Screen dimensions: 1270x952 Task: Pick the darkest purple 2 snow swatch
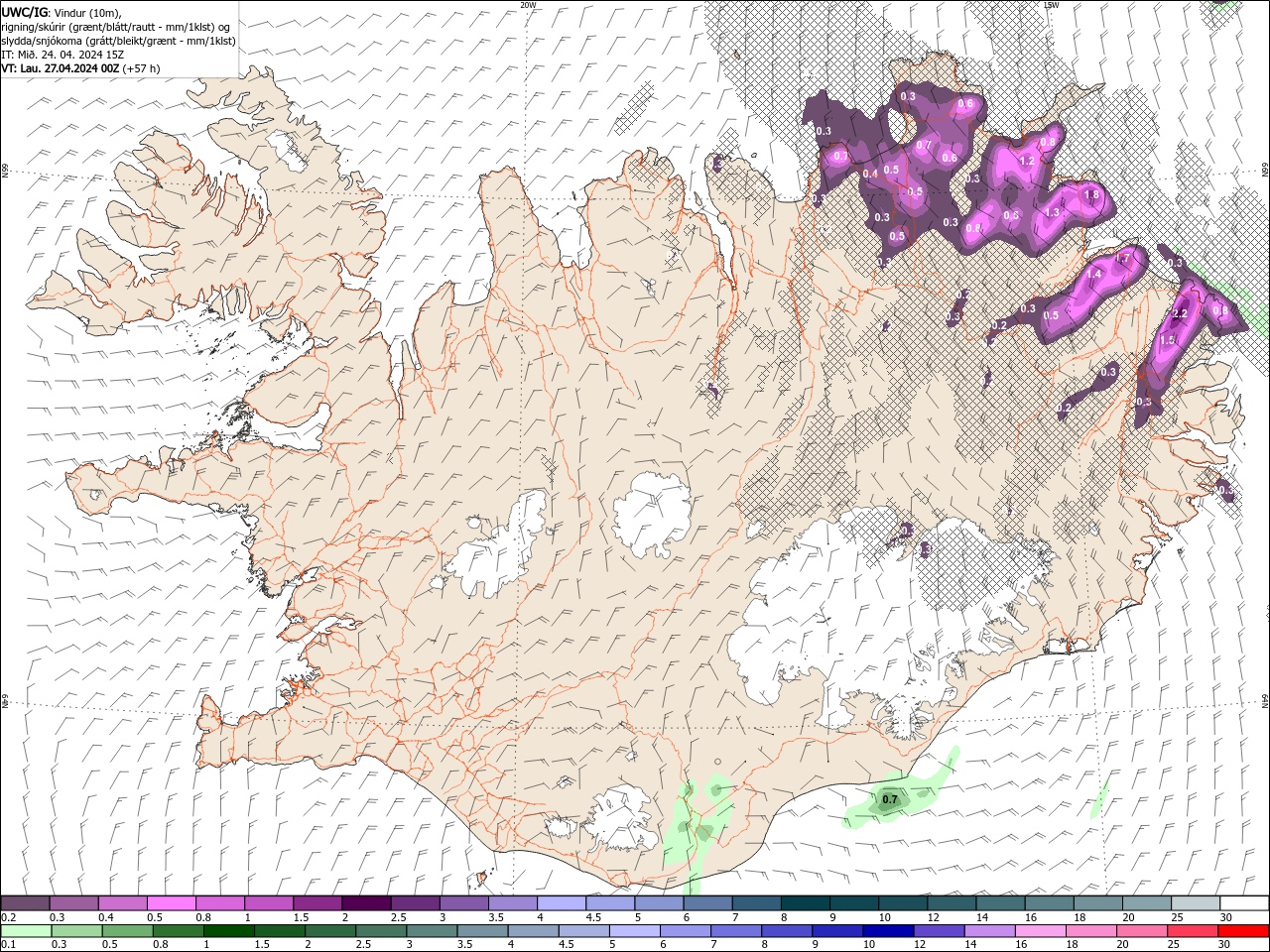366,903
